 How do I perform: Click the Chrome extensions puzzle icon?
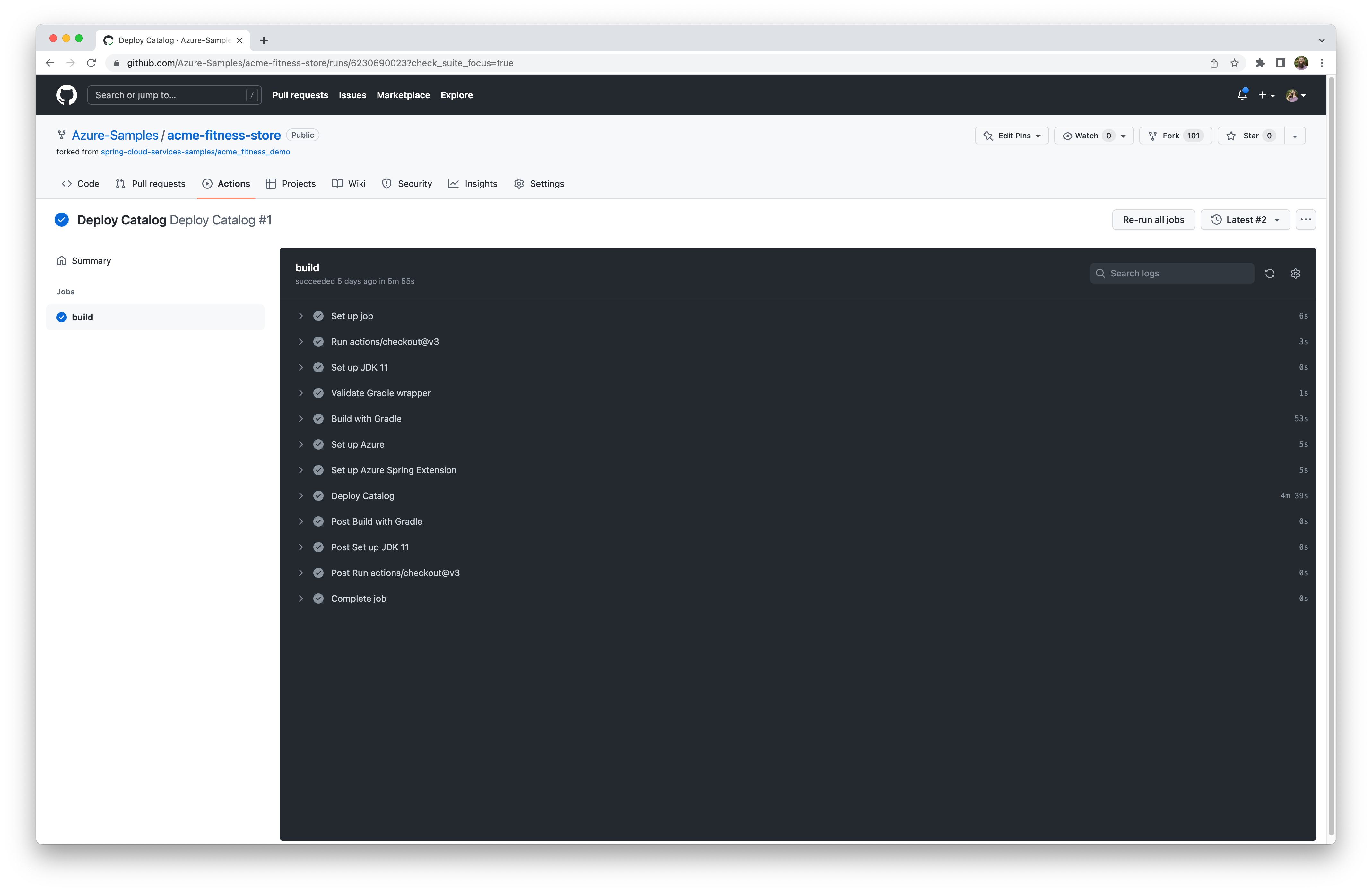1260,63
